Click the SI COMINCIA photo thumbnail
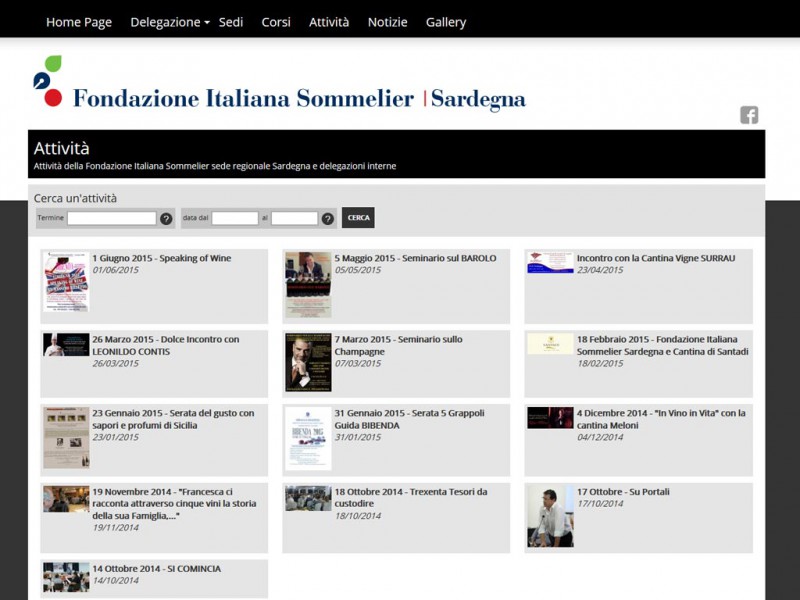This screenshot has width=800, height=600. click(x=66, y=577)
